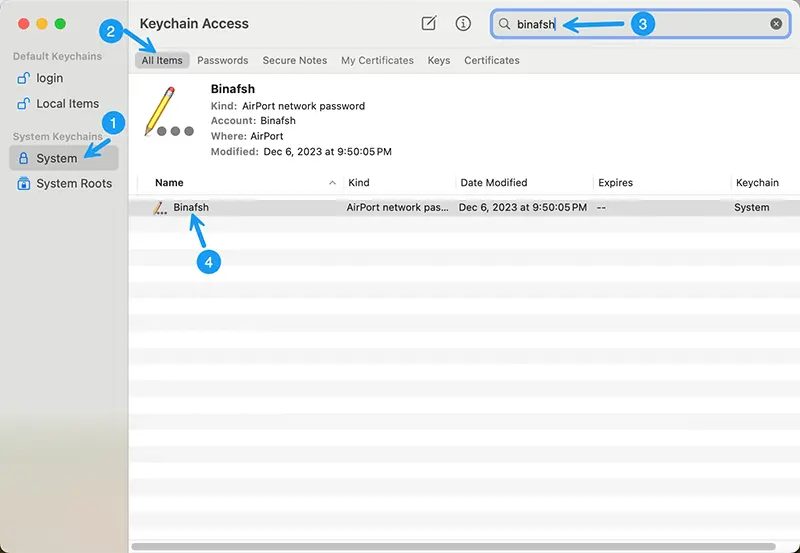Click the yellow minimize window button
The width and height of the screenshot is (800, 553).
point(42,23)
